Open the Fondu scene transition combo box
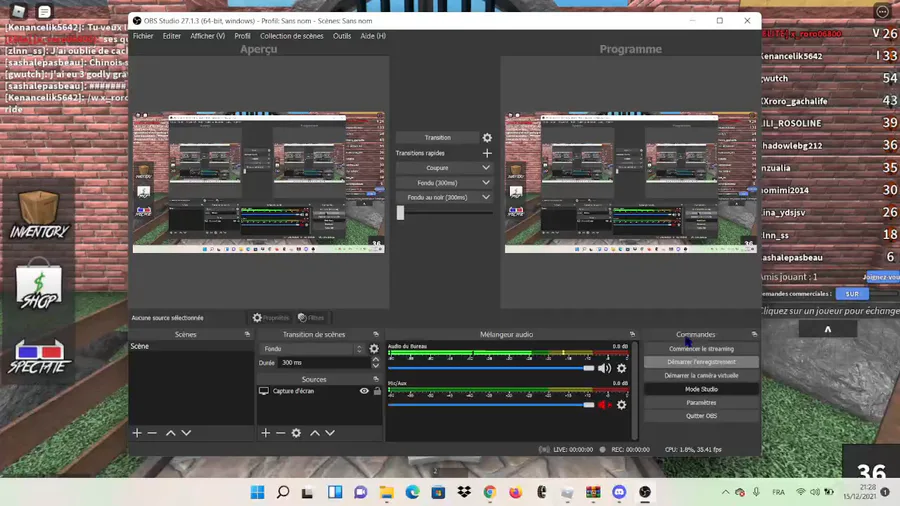The image size is (900, 506). [312, 349]
